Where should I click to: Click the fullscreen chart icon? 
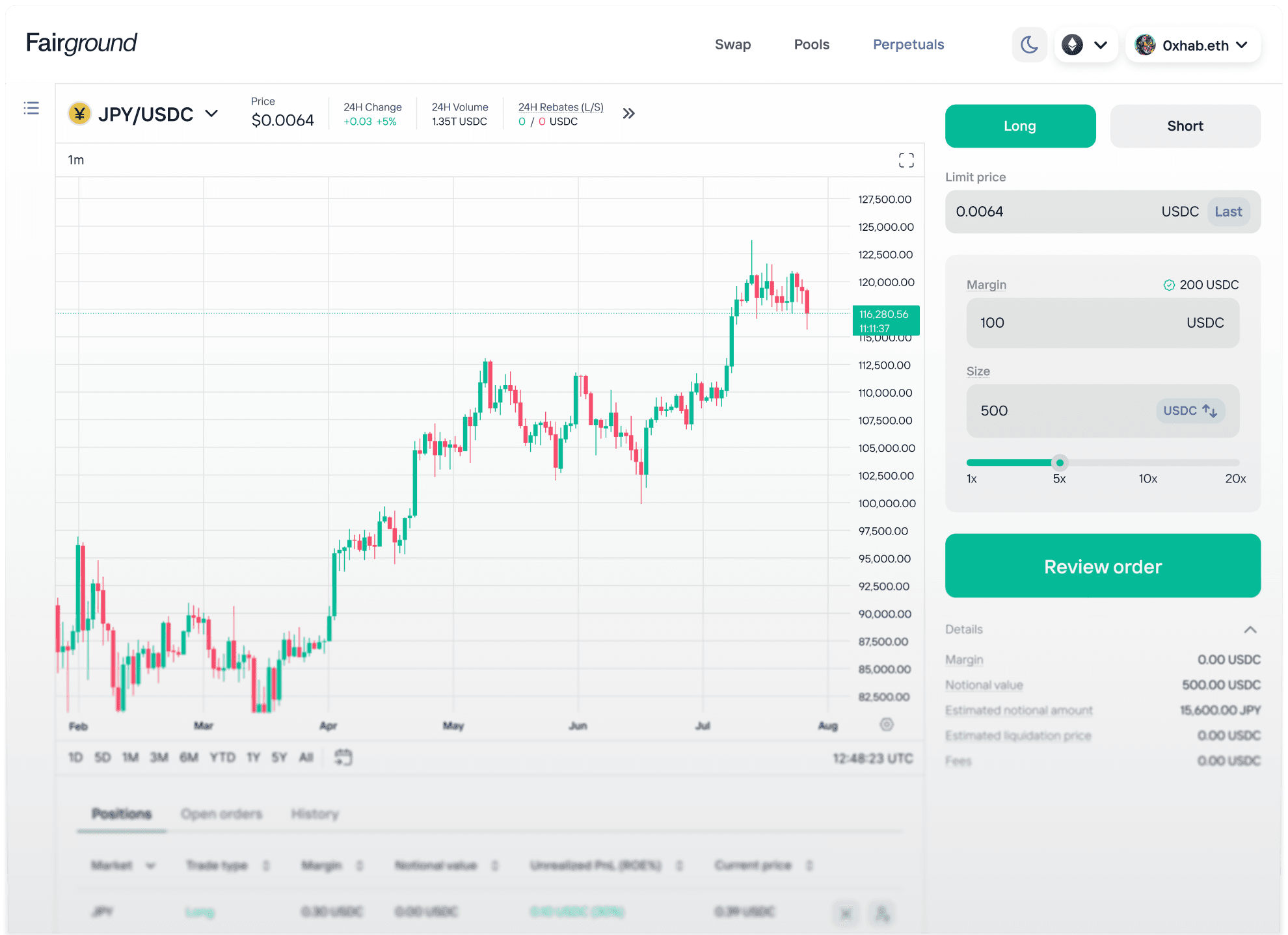pyautogui.click(x=906, y=160)
